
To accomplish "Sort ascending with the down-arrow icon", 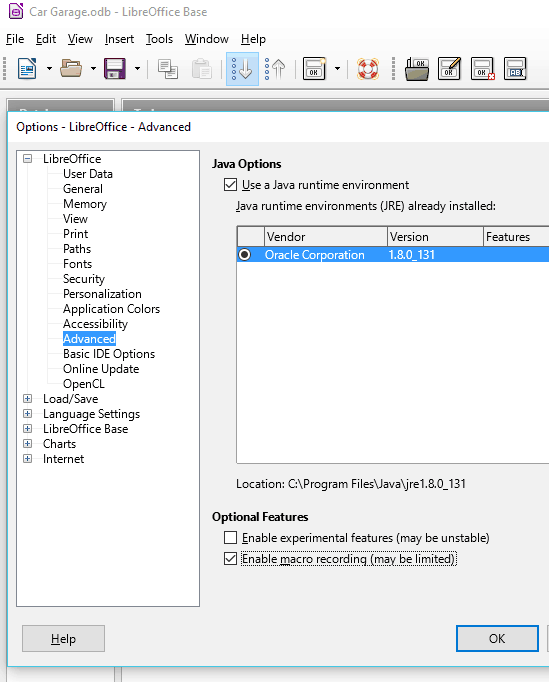I will click(x=242, y=69).
